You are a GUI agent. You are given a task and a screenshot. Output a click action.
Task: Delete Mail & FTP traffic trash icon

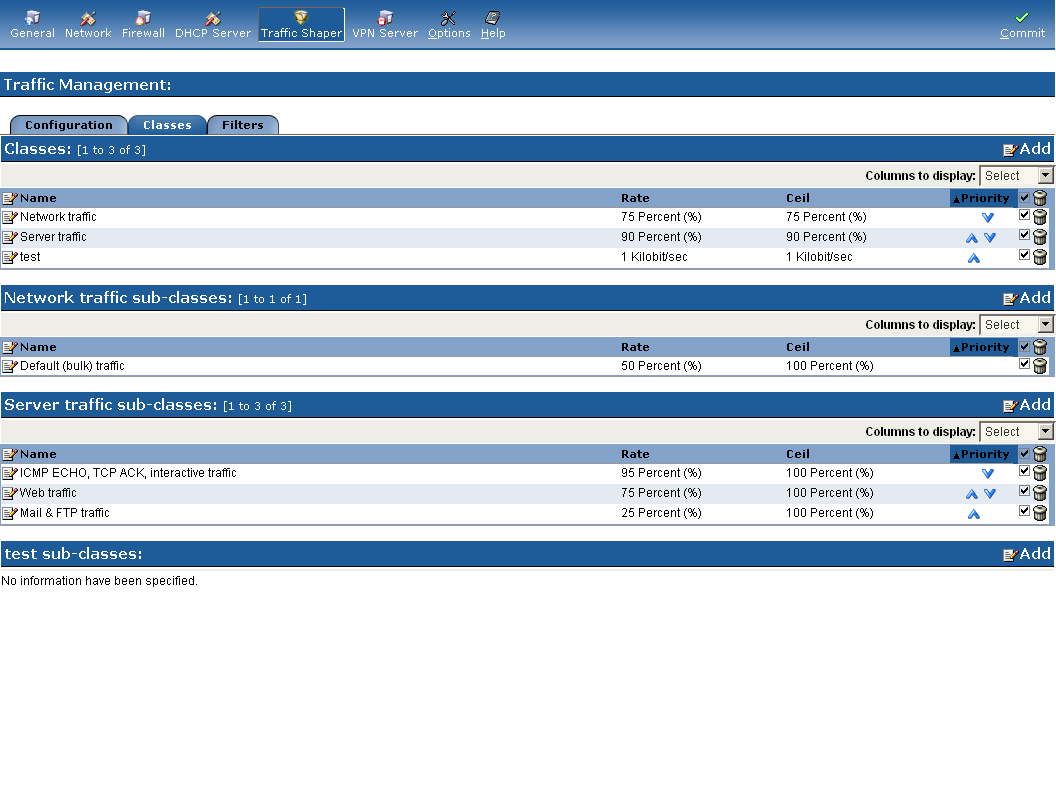[x=1040, y=514]
